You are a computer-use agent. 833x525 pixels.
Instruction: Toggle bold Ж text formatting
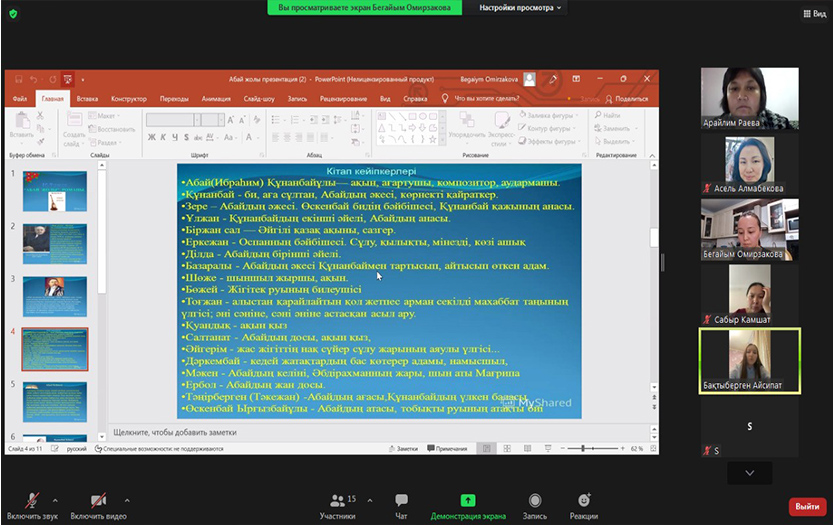click(x=151, y=136)
